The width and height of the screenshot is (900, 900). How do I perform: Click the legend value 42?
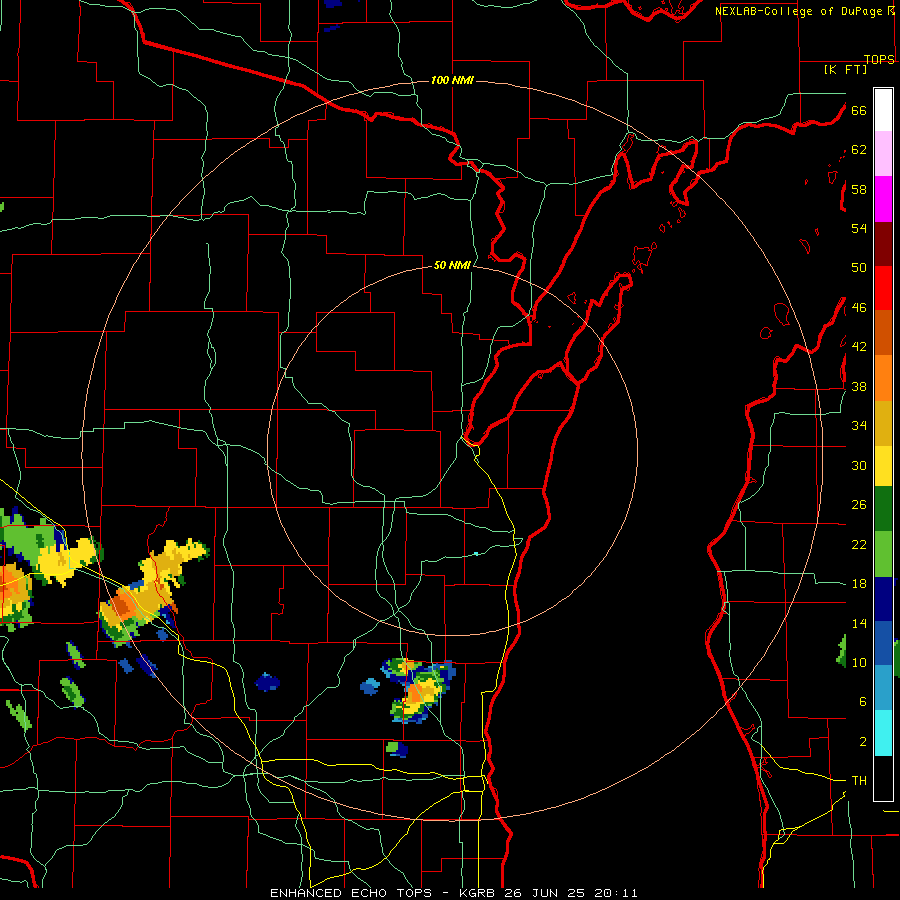pos(859,347)
